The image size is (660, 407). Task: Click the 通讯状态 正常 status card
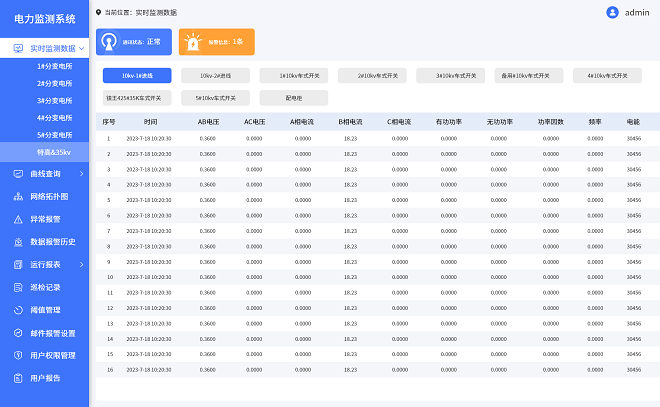[x=133, y=42]
